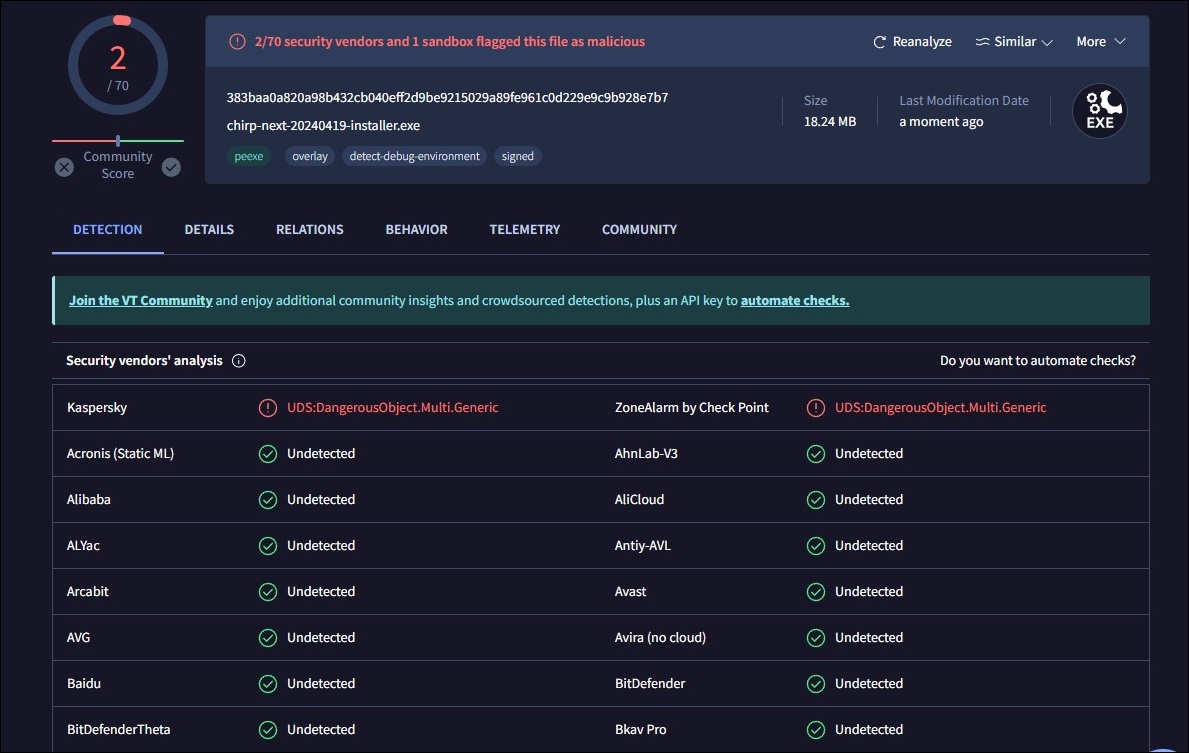
Task: Open the automate checks link
Action: pyautogui.click(x=795, y=300)
